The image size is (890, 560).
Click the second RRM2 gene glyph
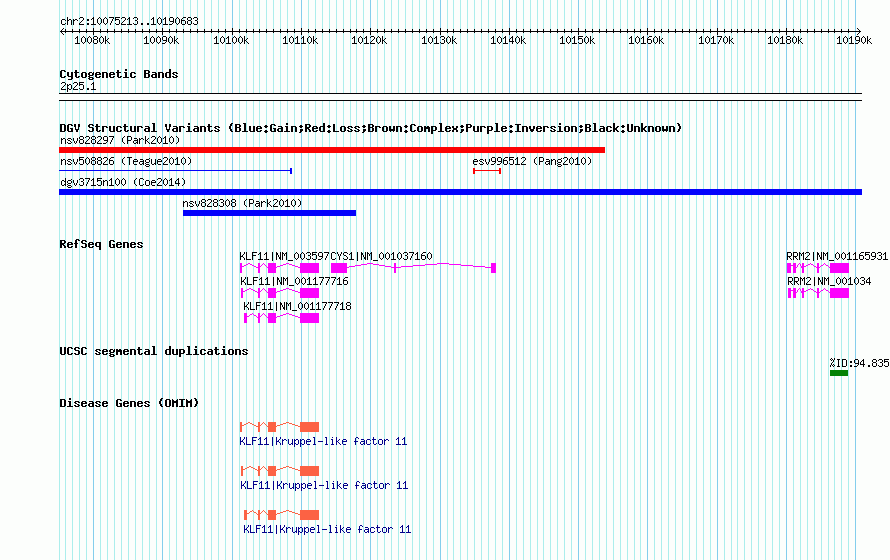click(818, 293)
